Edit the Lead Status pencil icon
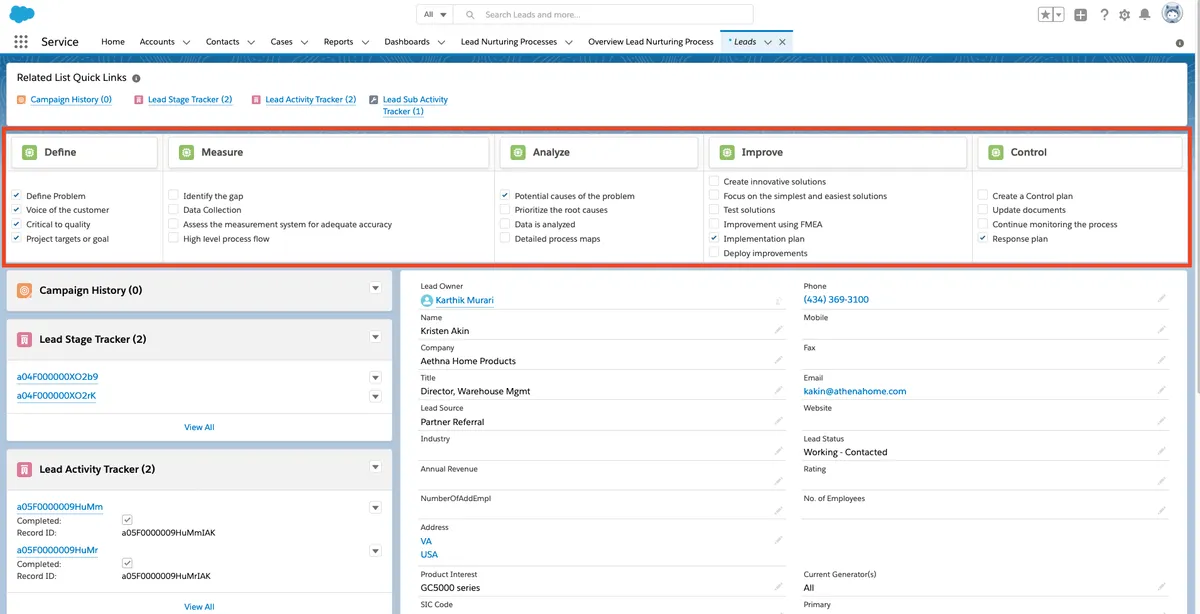This screenshot has width=1200, height=614. (x=1162, y=451)
